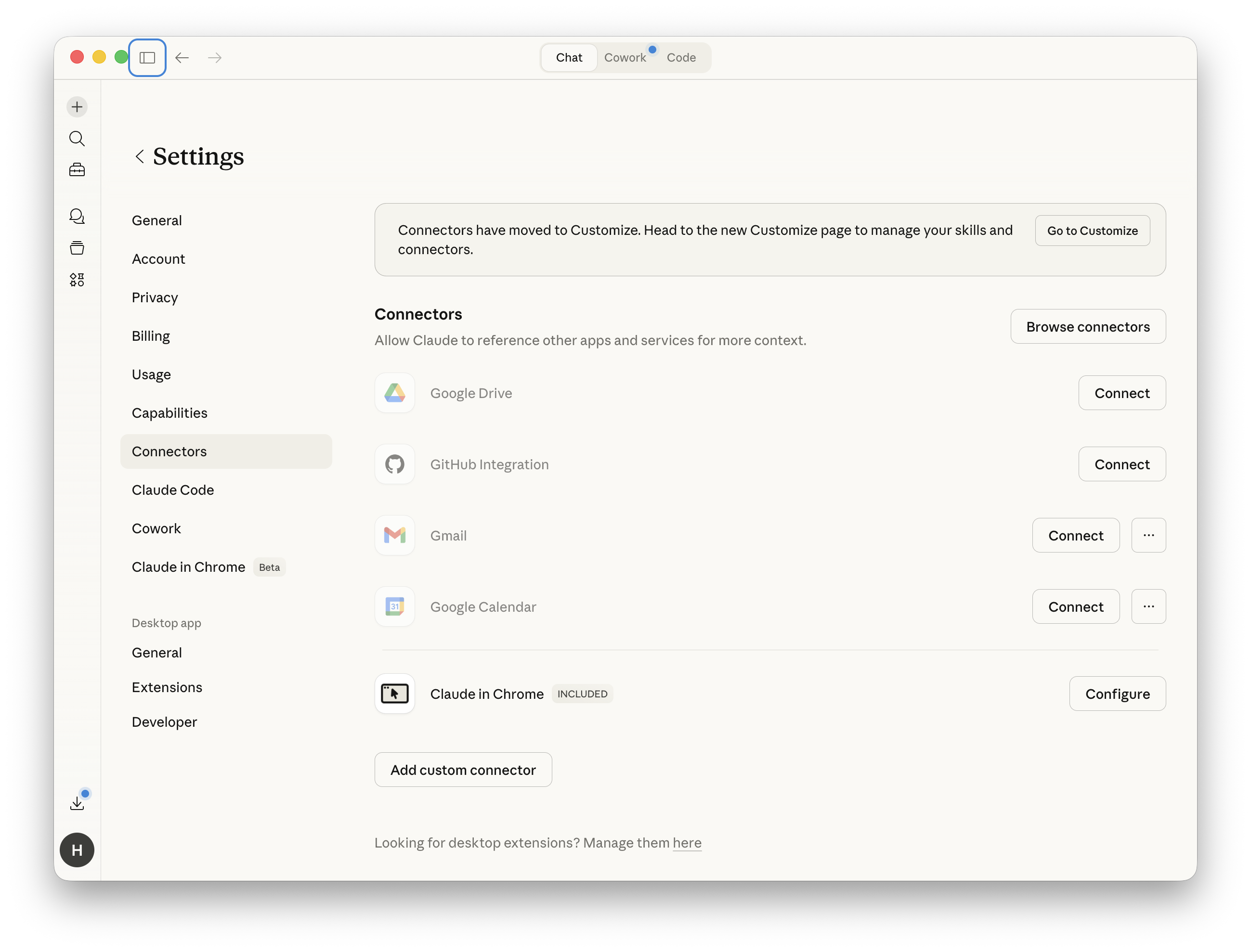
Task: Click Go to Customize button
Action: pyautogui.click(x=1092, y=231)
